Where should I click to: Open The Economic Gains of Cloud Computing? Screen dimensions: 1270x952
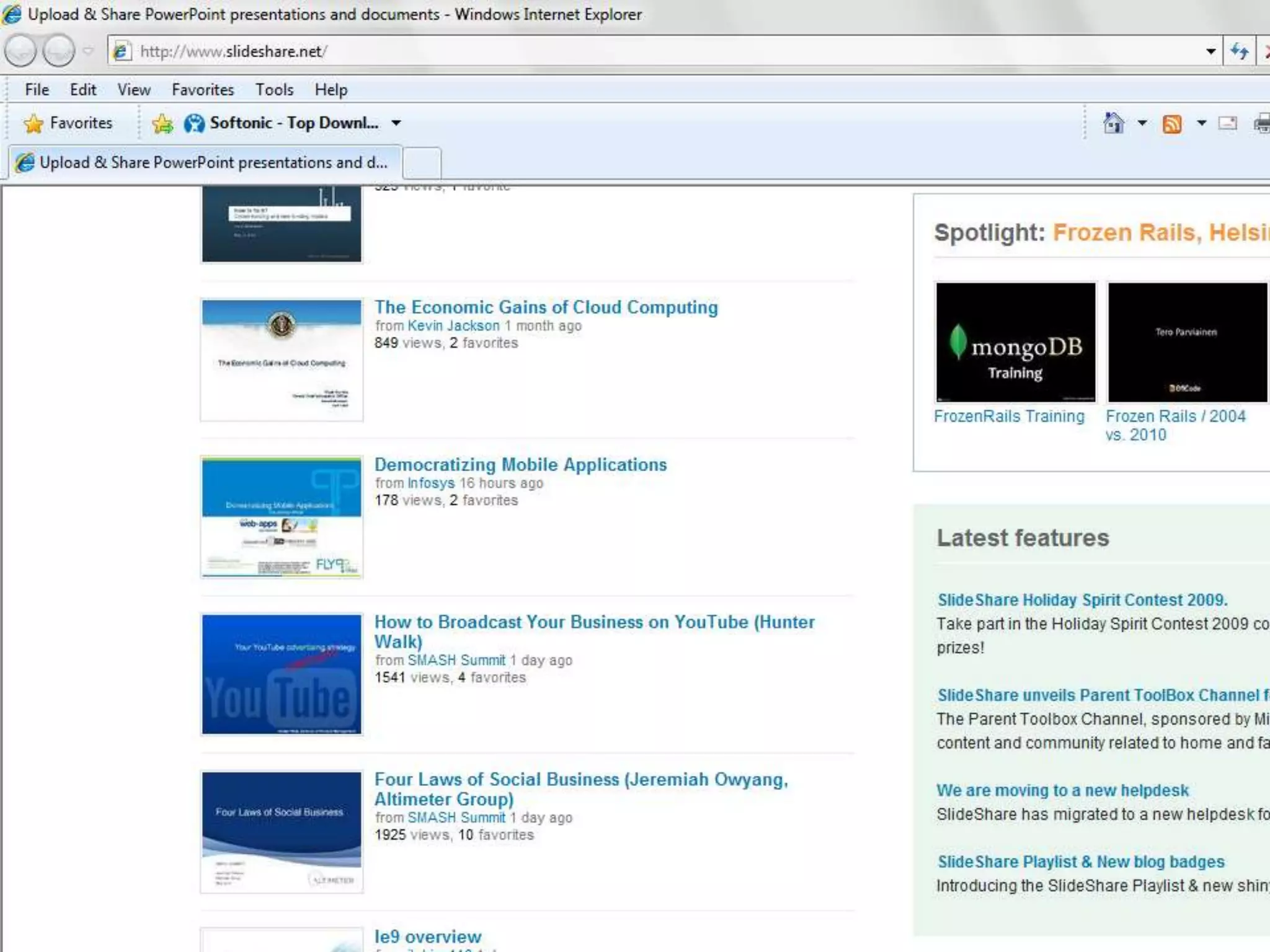point(546,307)
